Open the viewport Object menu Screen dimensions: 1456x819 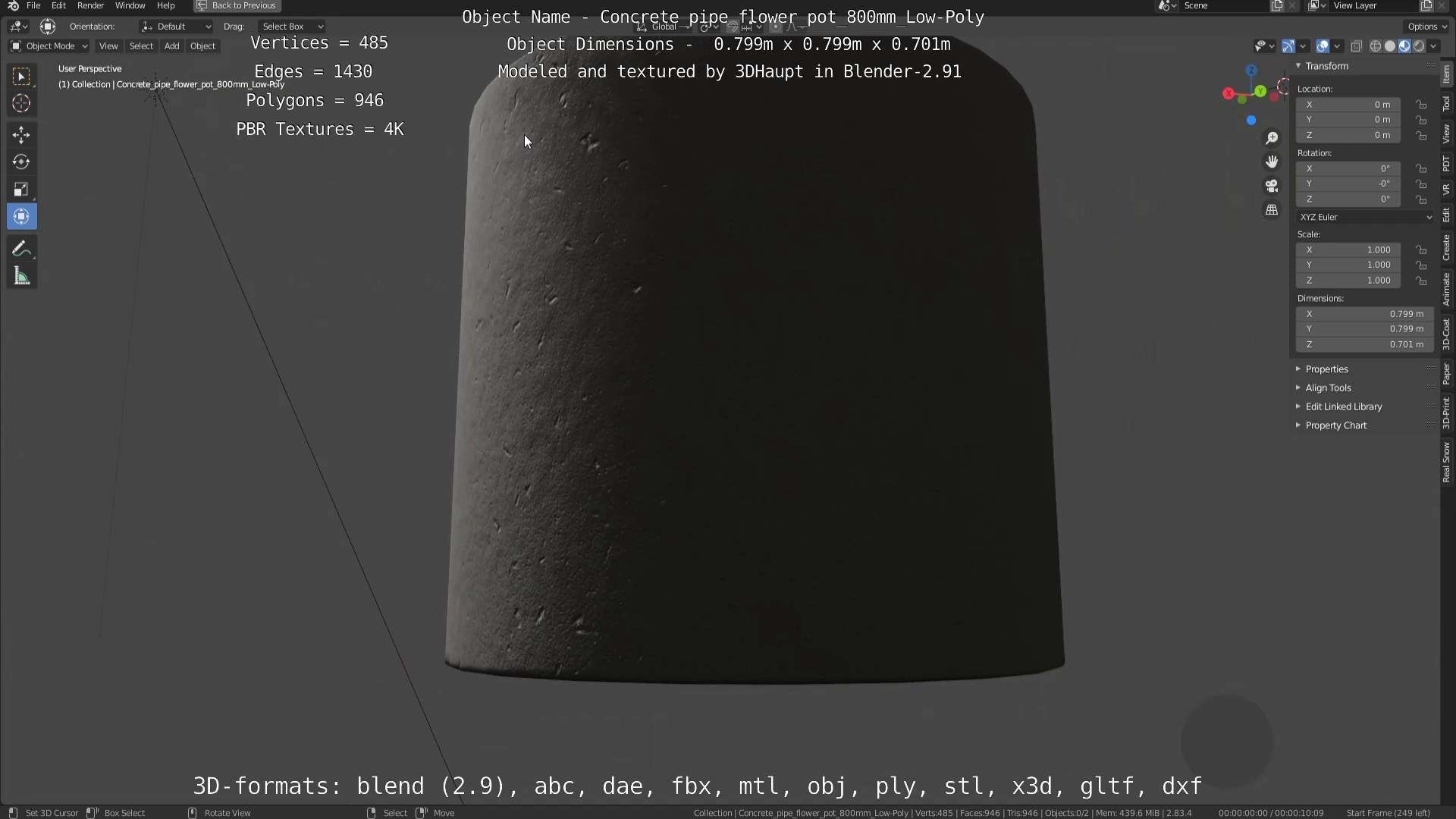coord(202,46)
